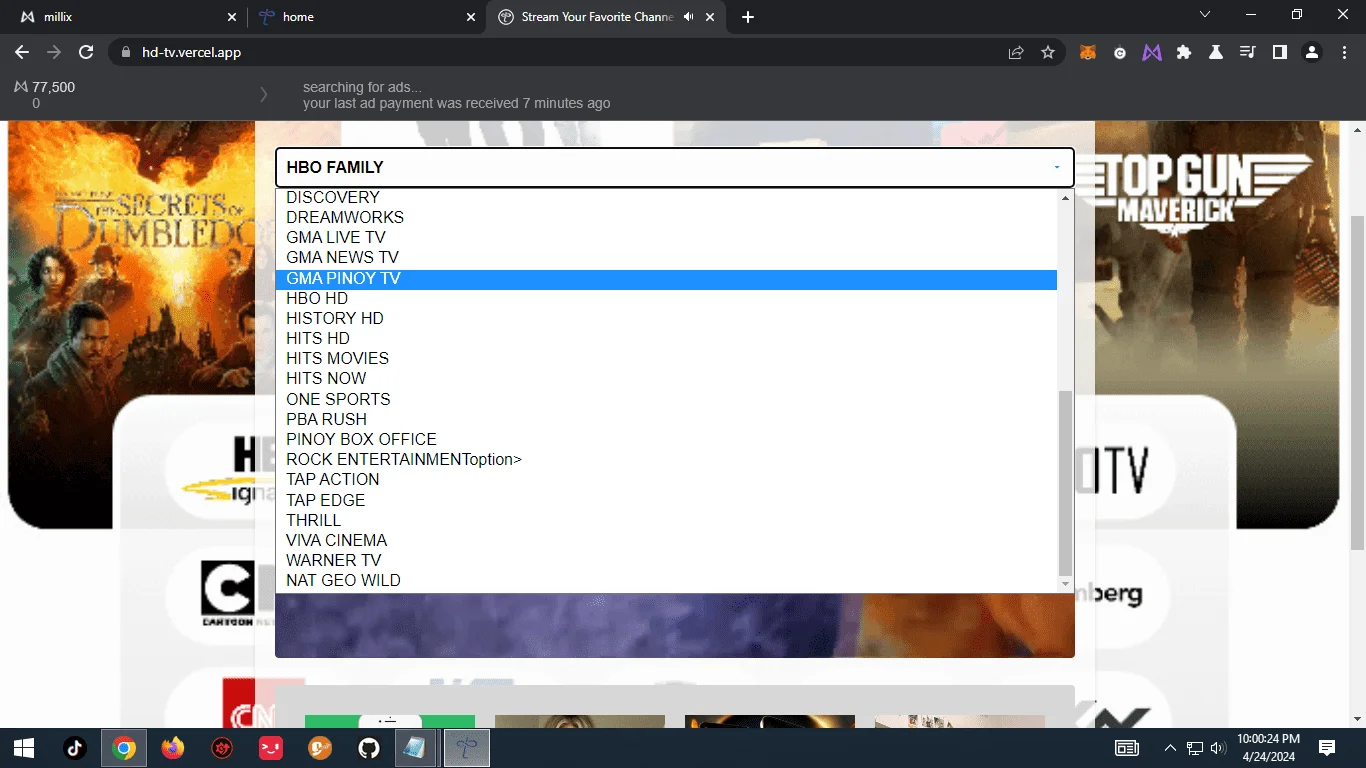Mute the streaming tab's speaker icon
This screenshot has height=768, width=1366.
pyautogui.click(x=689, y=17)
